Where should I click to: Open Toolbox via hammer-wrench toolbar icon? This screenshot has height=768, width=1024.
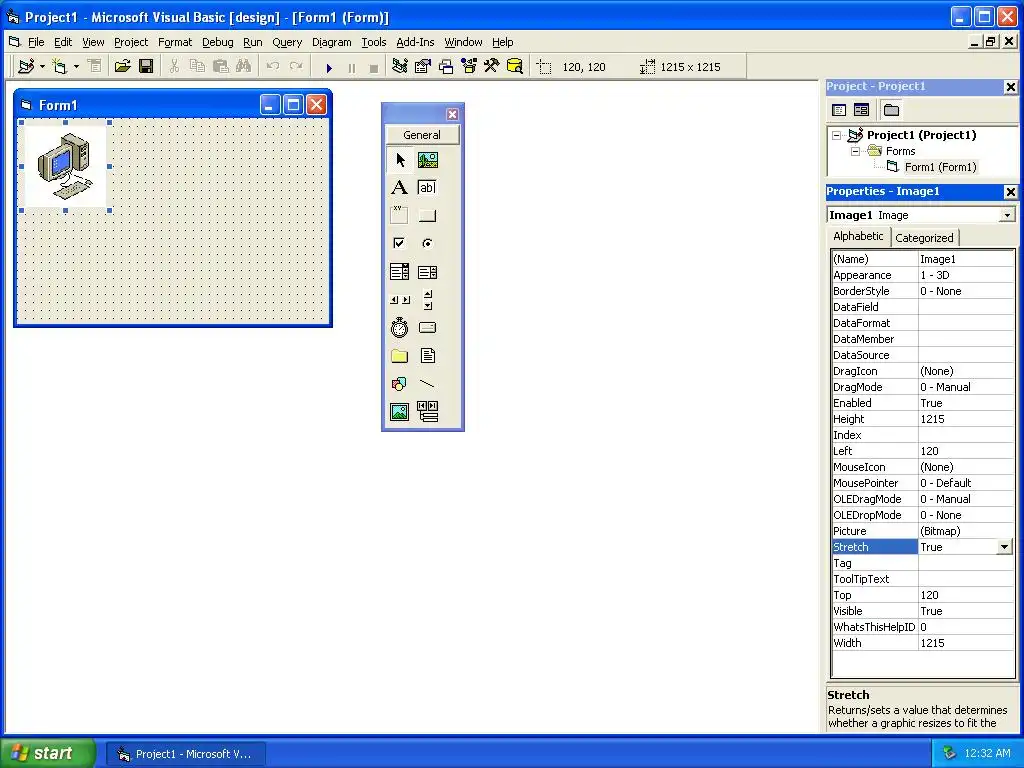point(492,66)
